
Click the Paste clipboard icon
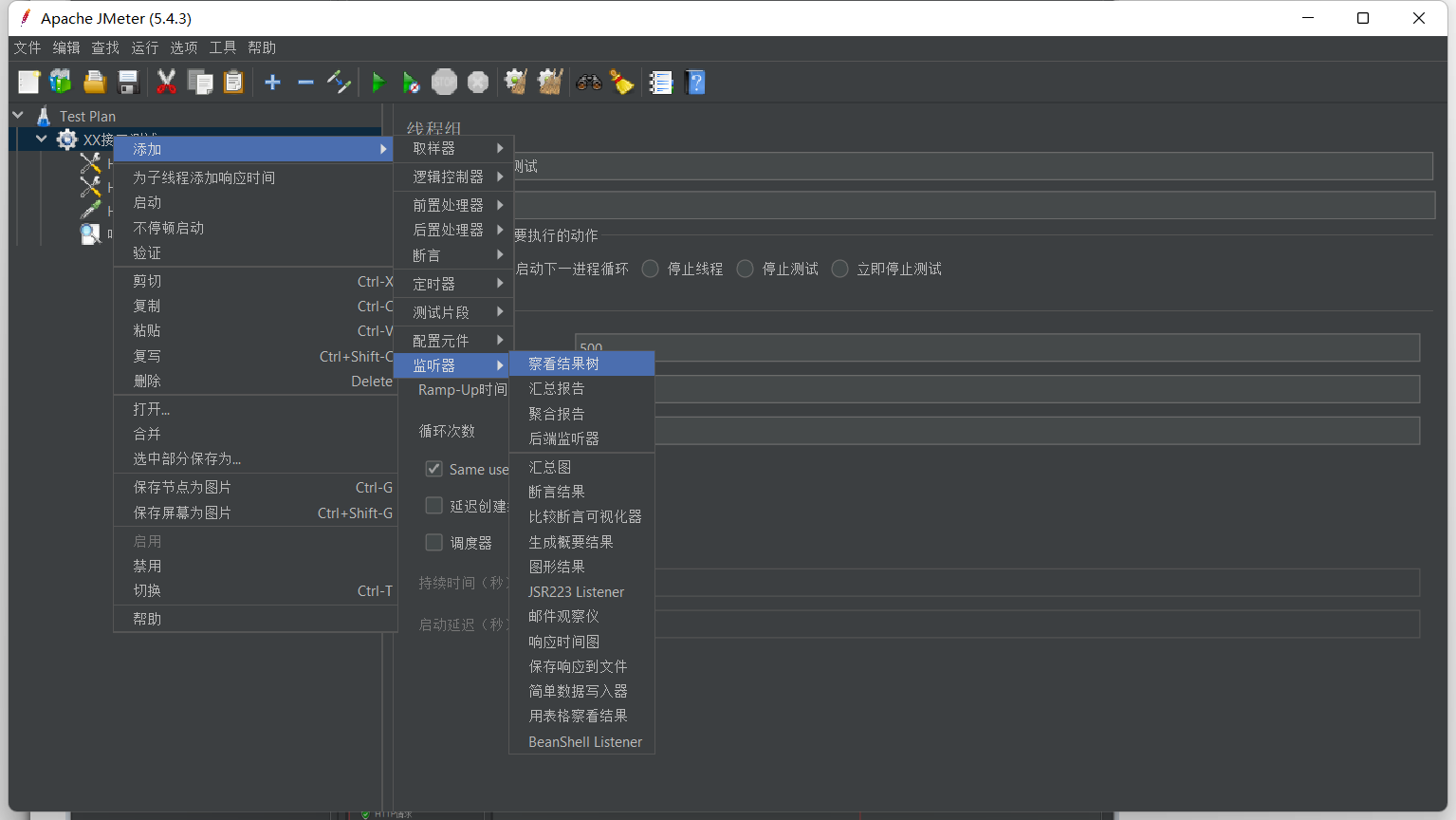point(233,83)
